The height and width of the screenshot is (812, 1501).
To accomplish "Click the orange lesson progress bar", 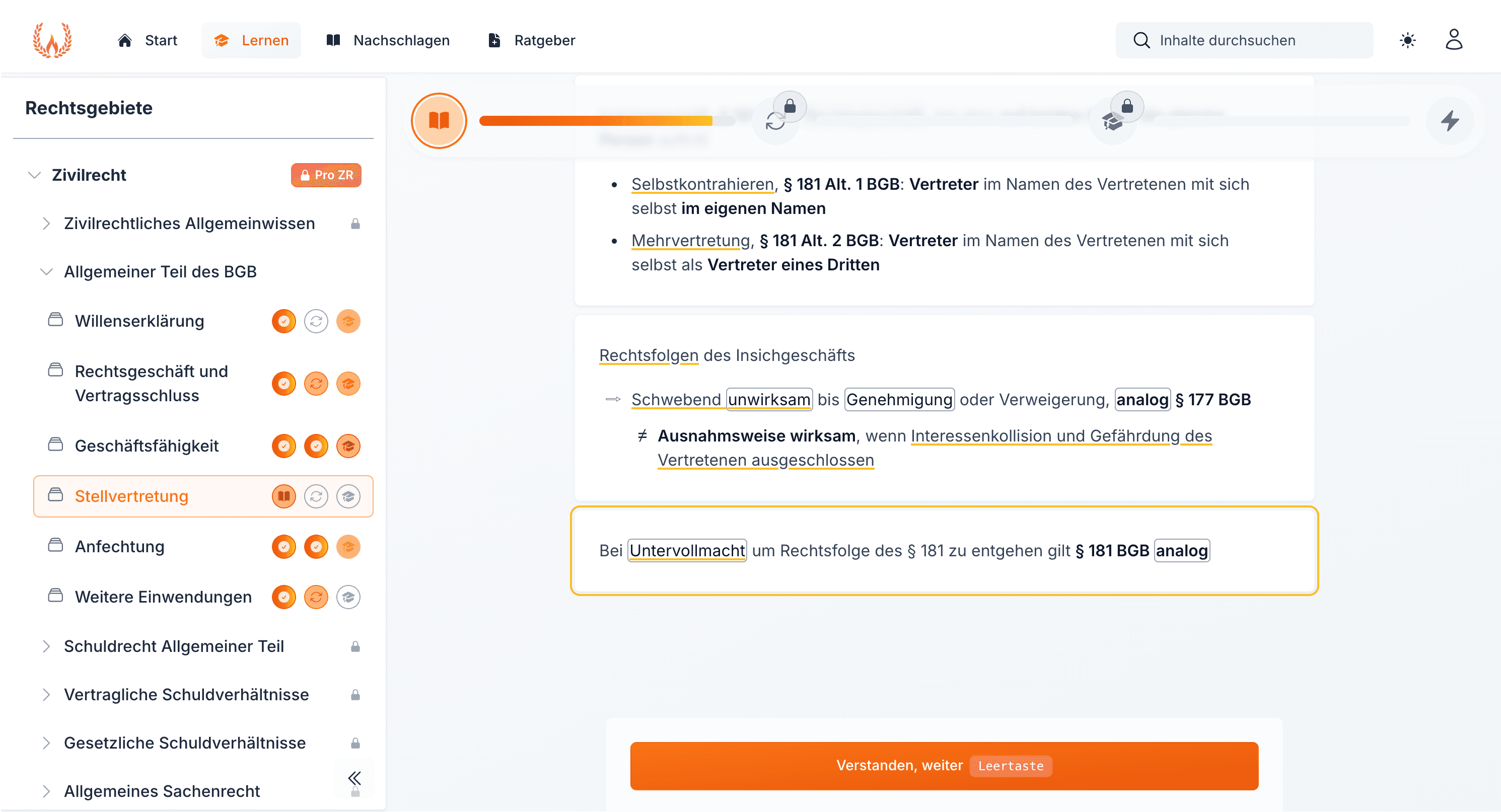I will [x=594, y=121].
